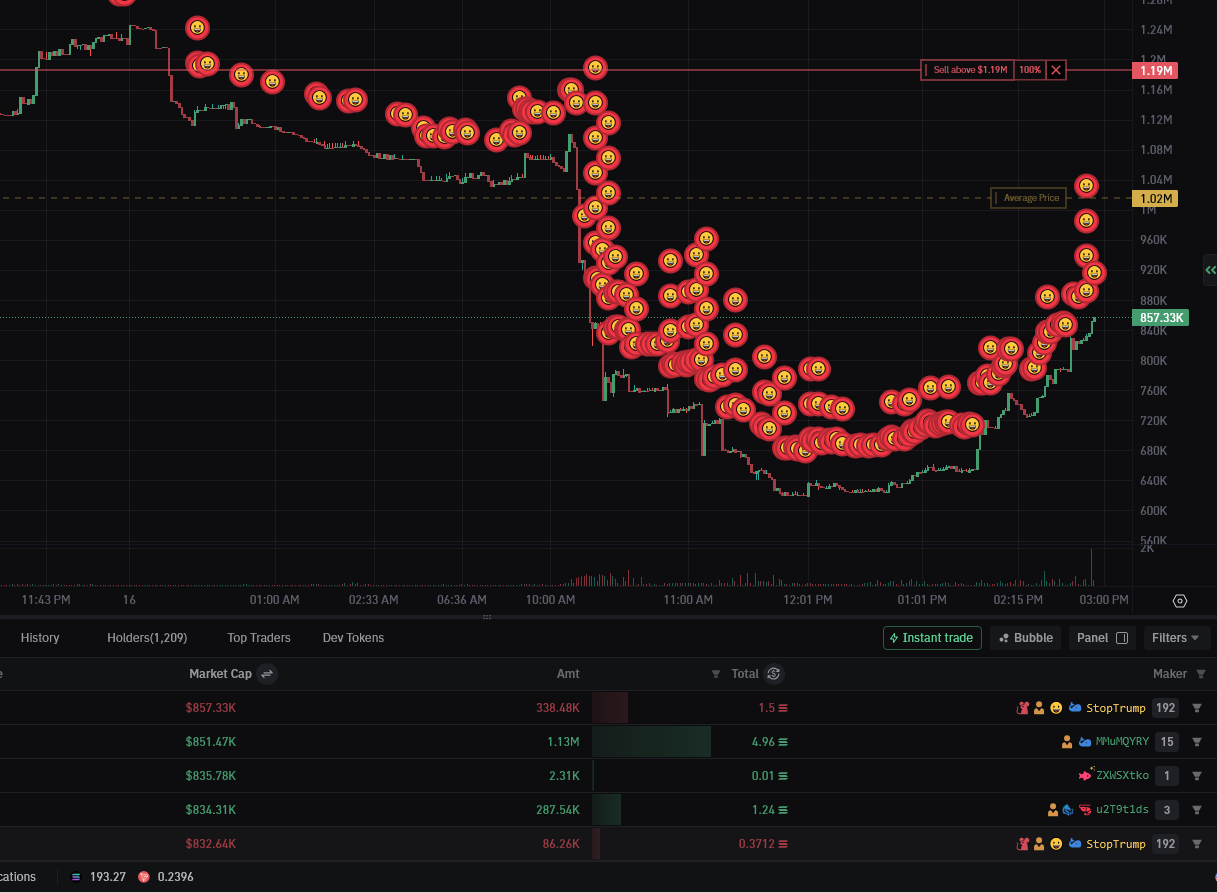Click the $851.47K market cap cell
Screen dimensions: 1217x893
(x=211, y=742)
